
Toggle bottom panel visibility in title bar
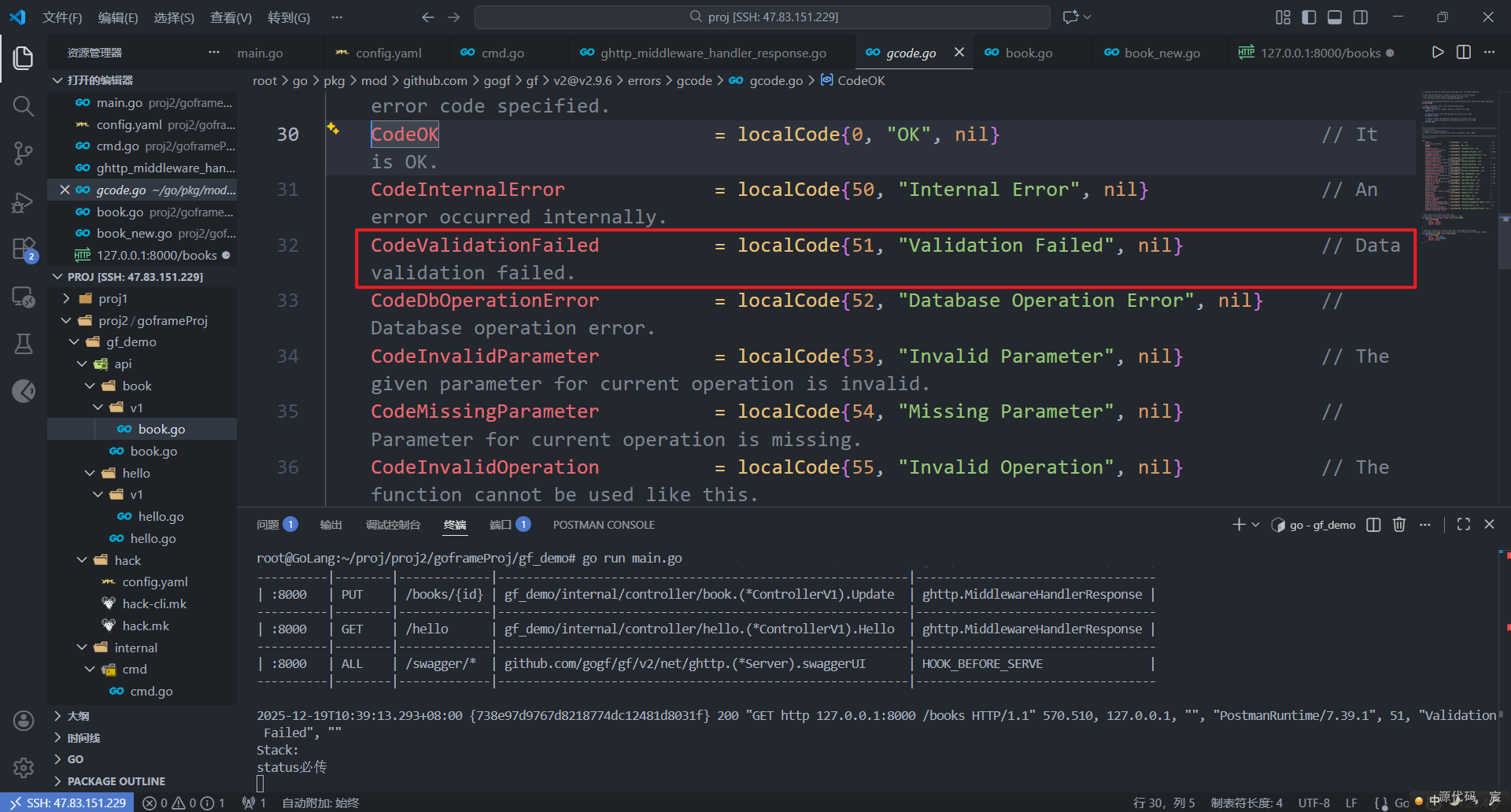[1335, 17]
